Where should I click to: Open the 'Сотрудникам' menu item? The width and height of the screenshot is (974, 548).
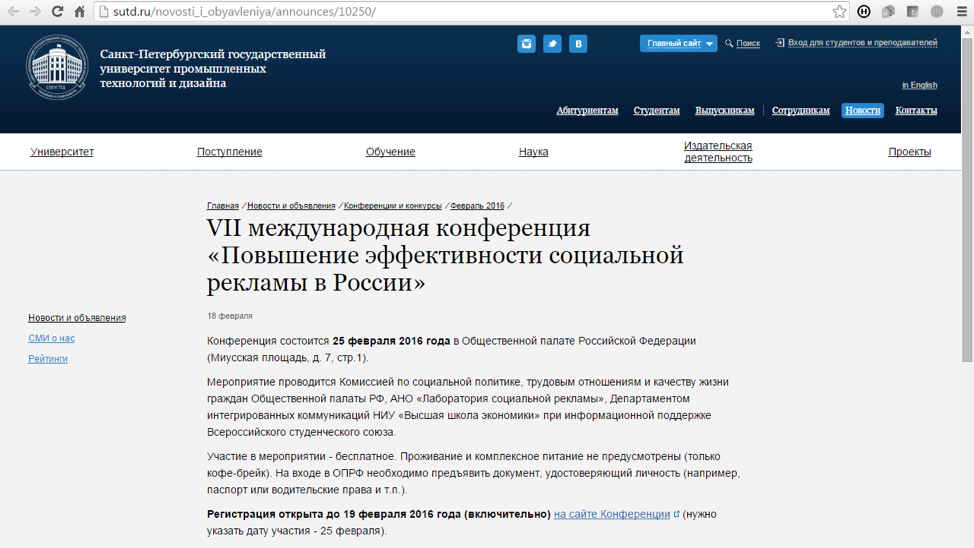click(801, 111)
